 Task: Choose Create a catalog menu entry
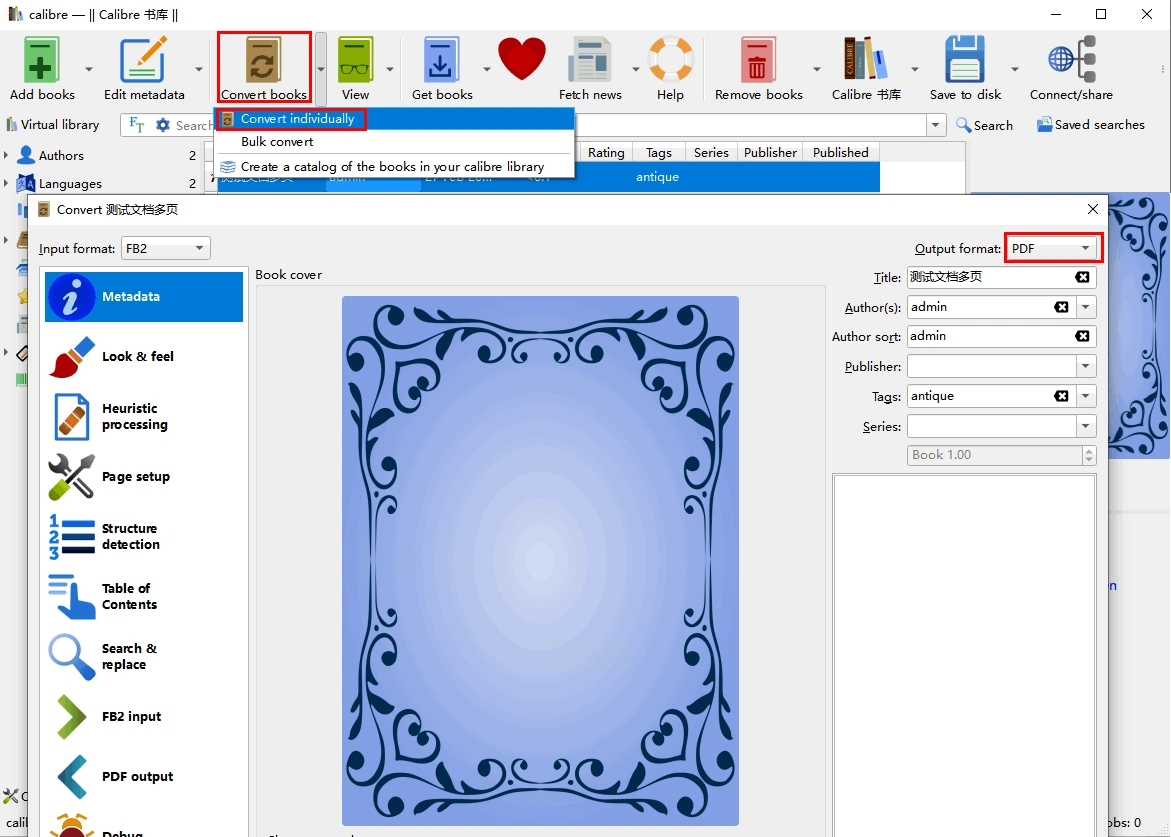coord(392,167)
